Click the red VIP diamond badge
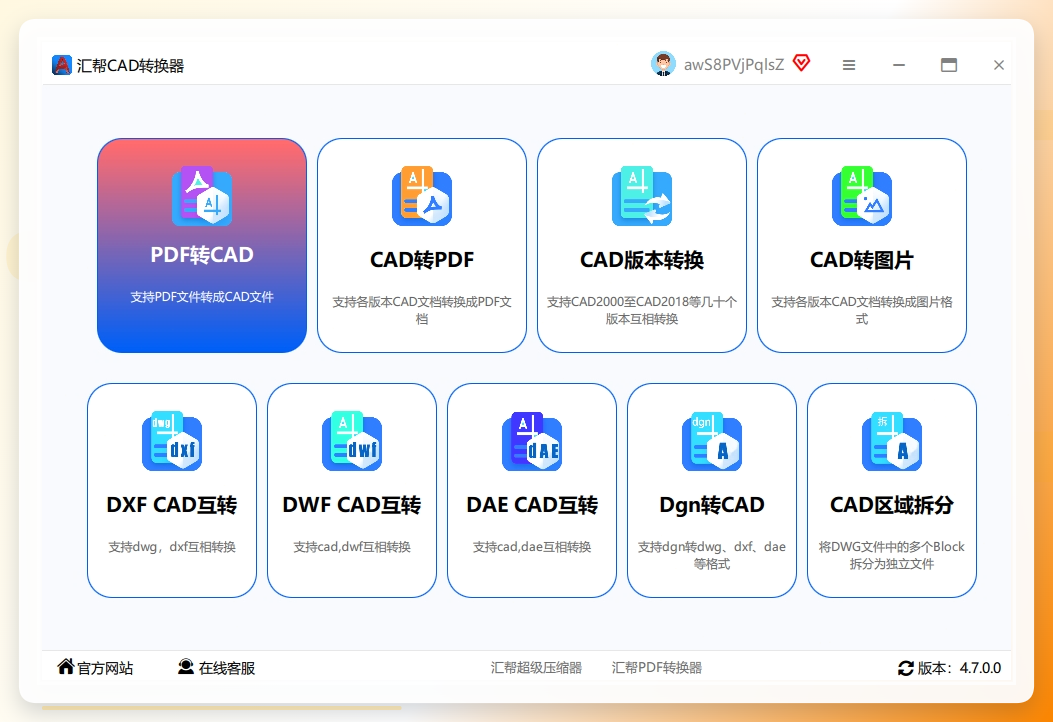 pyautogui.click(x=801, y=63)
